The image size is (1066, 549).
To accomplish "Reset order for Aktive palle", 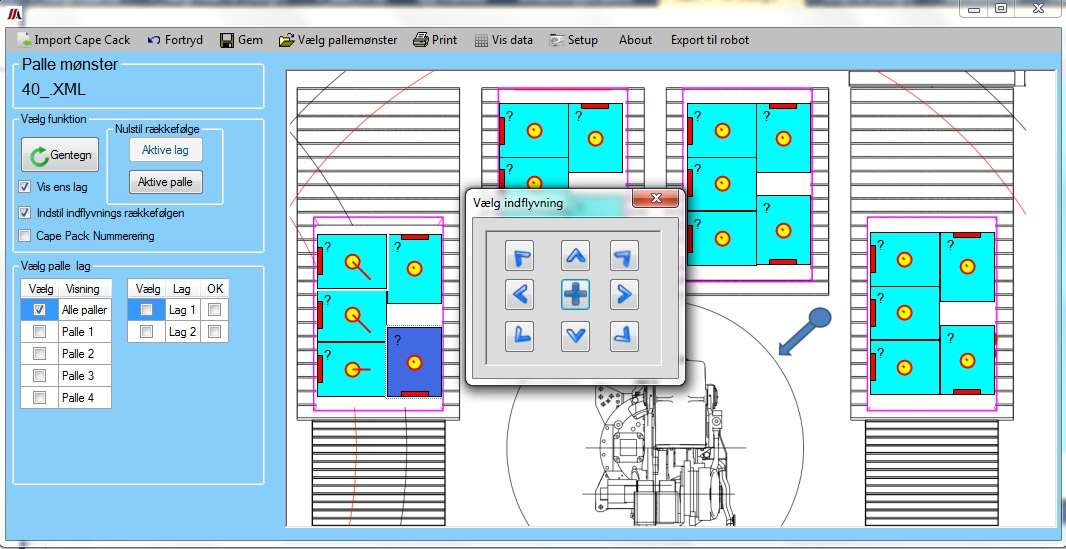I will coord(165,182).
